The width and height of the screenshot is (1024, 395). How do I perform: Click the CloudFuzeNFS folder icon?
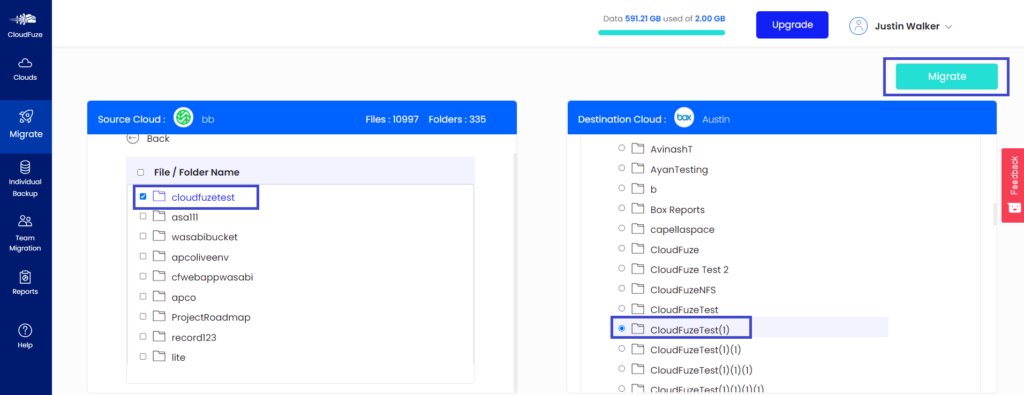pos(637,289)
